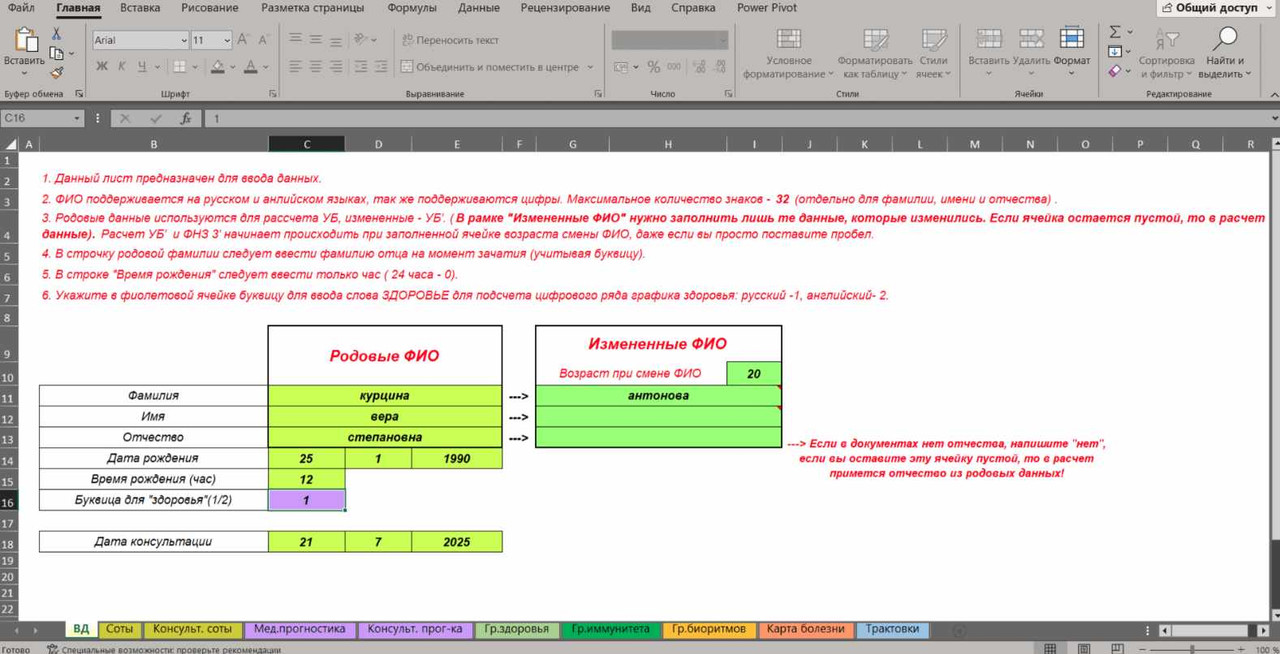Switch to the Гр.здоровья sheet tab
1280x654 pixels.
pos(516,629)
